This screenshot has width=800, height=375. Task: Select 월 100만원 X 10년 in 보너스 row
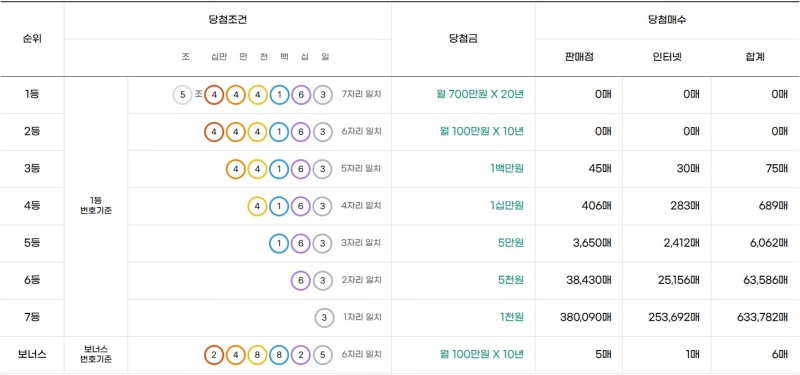tap(482, 355)
